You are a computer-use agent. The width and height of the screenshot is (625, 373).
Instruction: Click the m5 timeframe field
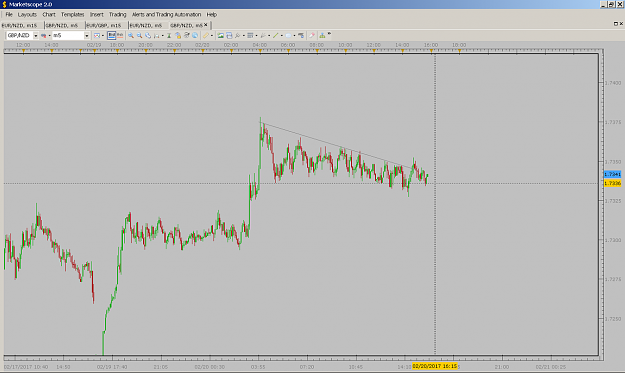coord(68,35)
